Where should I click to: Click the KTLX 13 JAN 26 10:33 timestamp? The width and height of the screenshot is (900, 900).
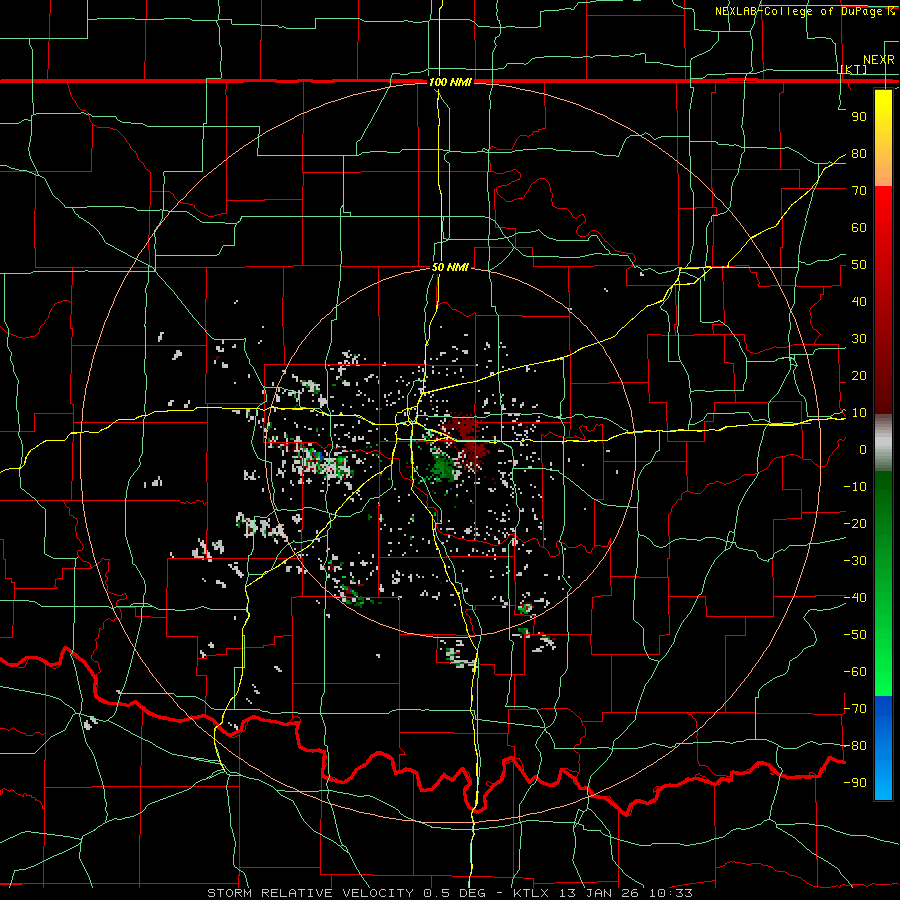tap(603, 893)
